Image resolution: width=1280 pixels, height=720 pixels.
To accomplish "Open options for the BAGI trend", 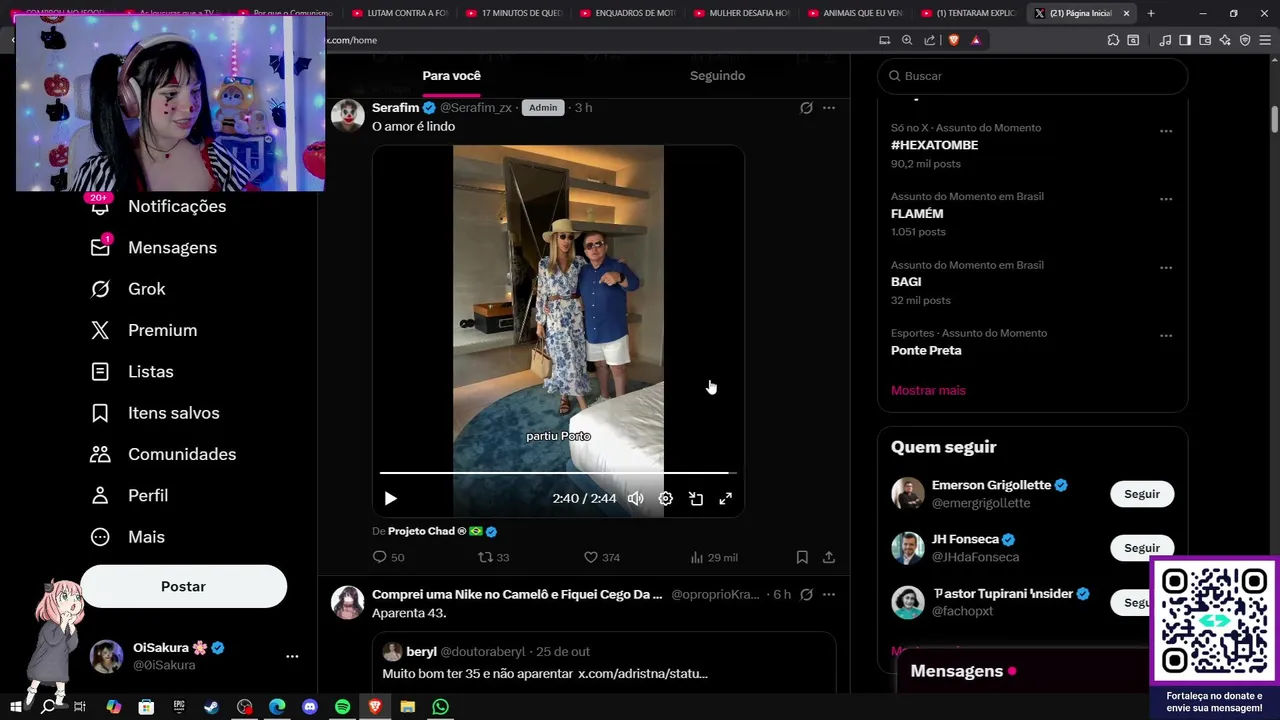I will pos(1166,268).
